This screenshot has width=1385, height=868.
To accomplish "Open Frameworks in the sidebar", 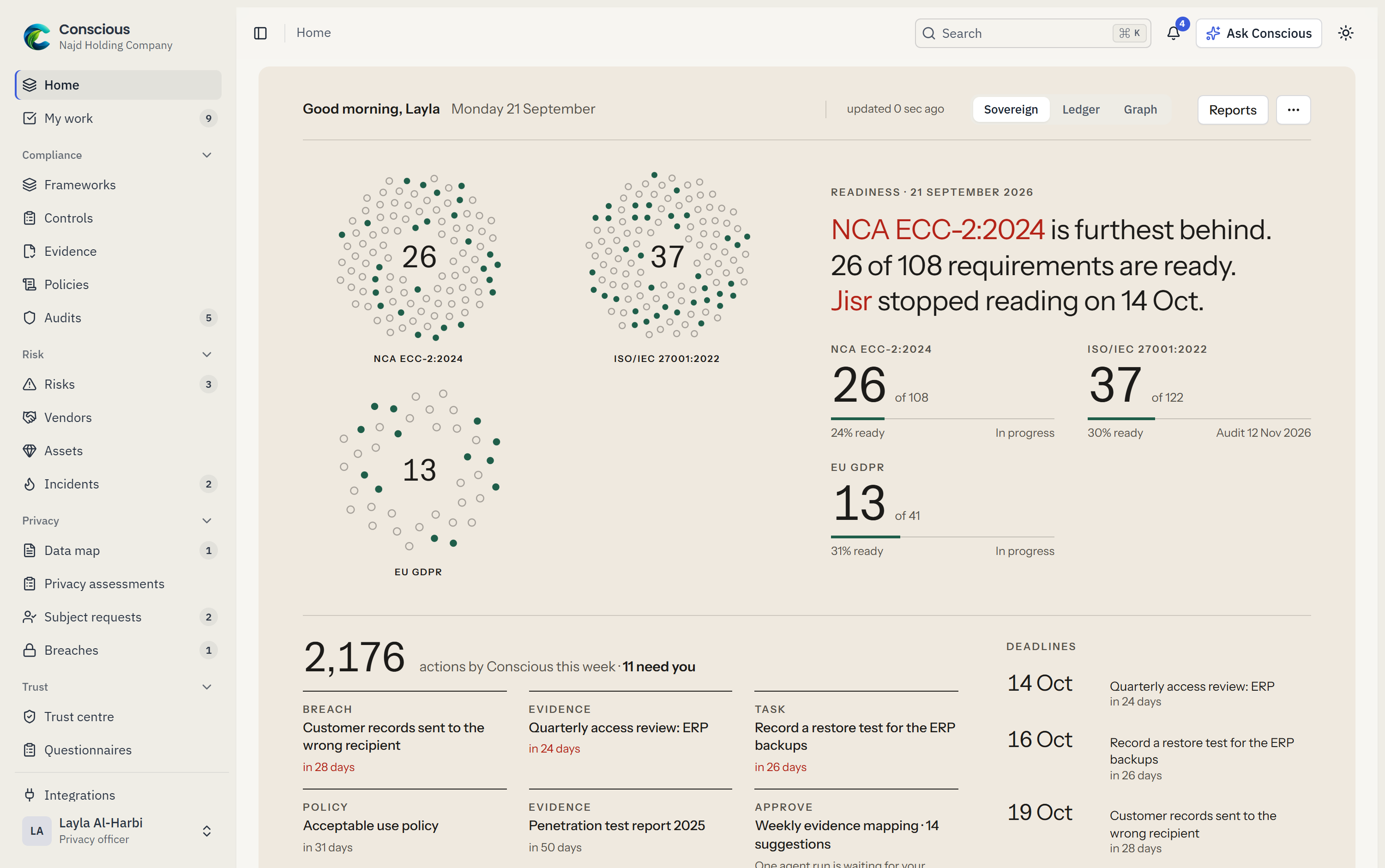I will pos(118,185).
